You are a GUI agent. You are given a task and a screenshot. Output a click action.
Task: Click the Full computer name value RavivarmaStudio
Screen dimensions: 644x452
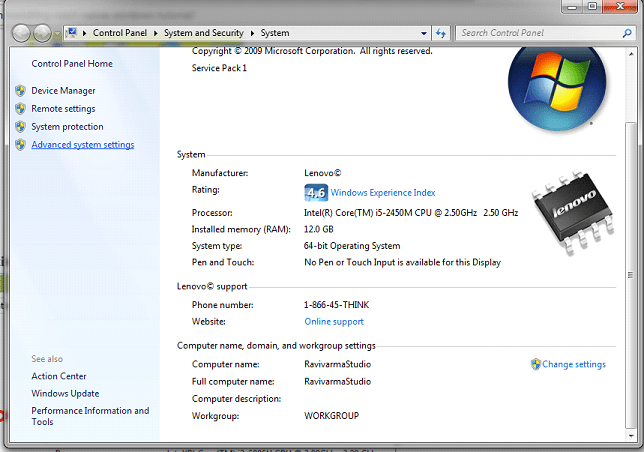(338, 381)
